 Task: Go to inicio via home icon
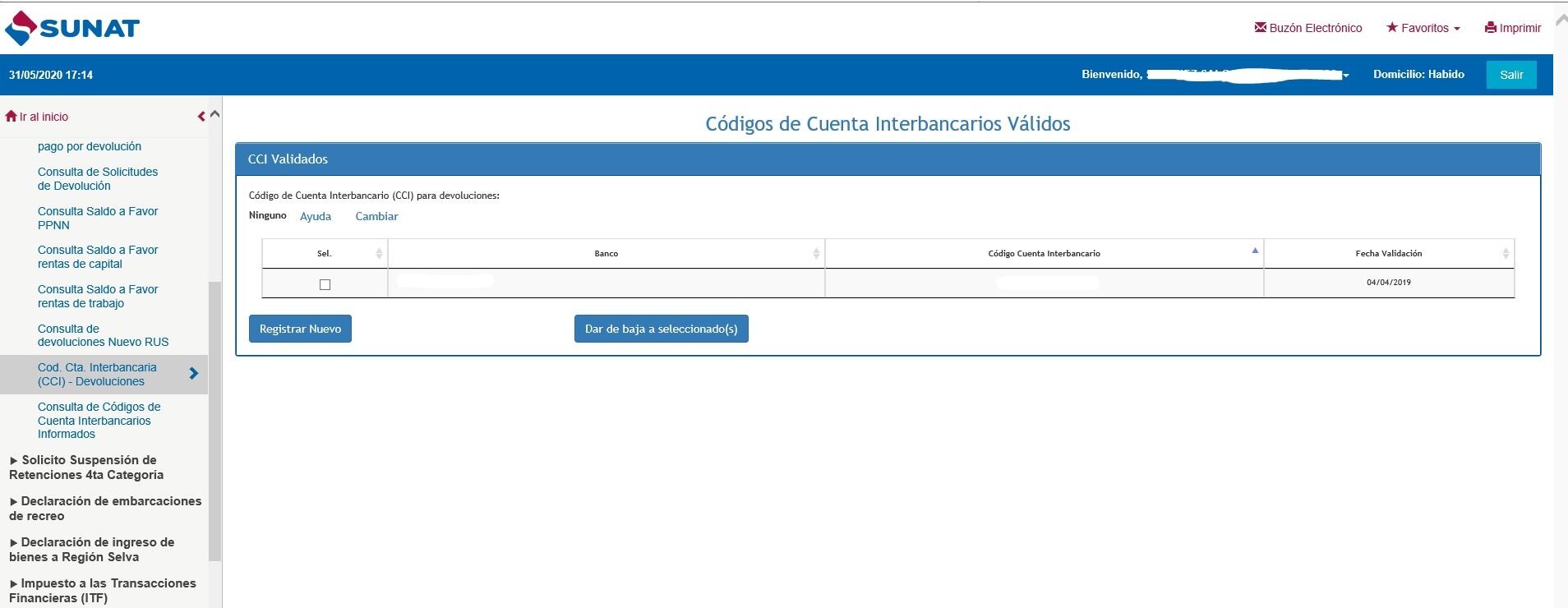tap(11, 117)
